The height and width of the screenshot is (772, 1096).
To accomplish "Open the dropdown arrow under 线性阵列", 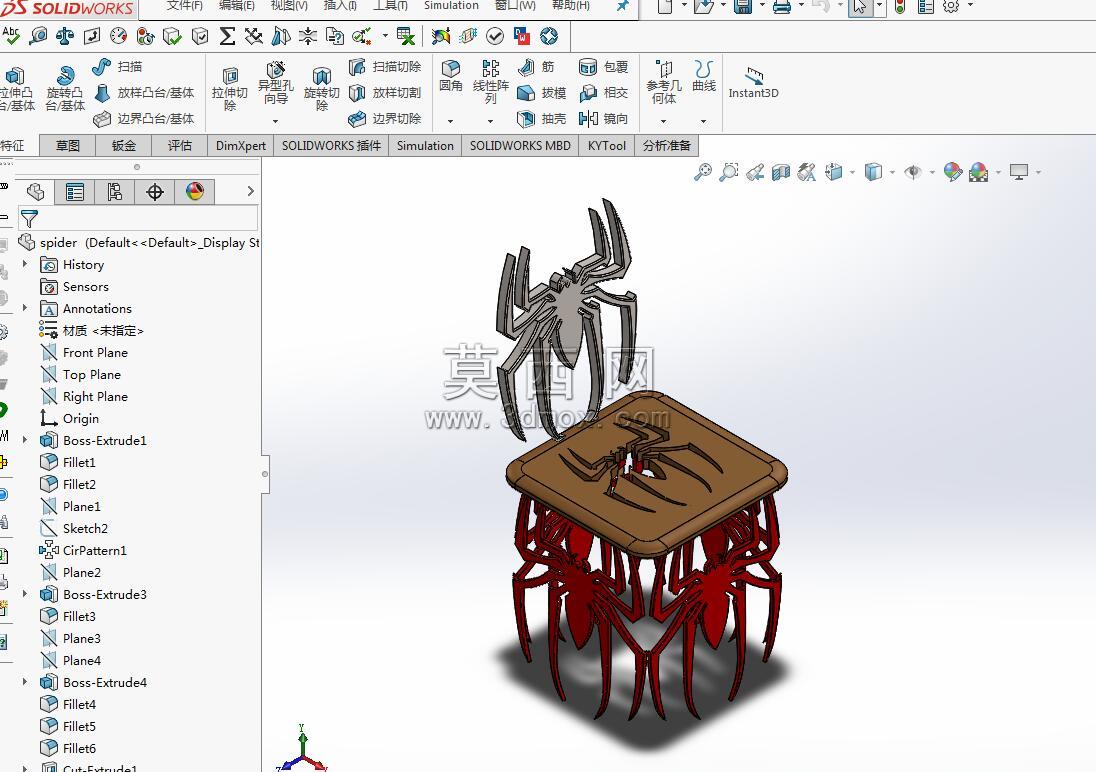I will pos(490,121).
